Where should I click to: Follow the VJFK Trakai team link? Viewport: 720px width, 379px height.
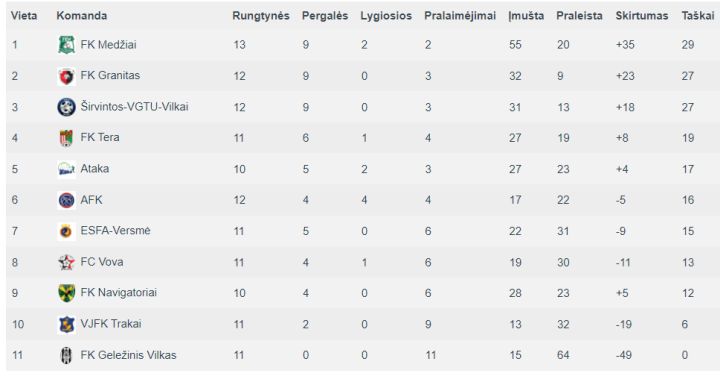[x=111, y=324]
